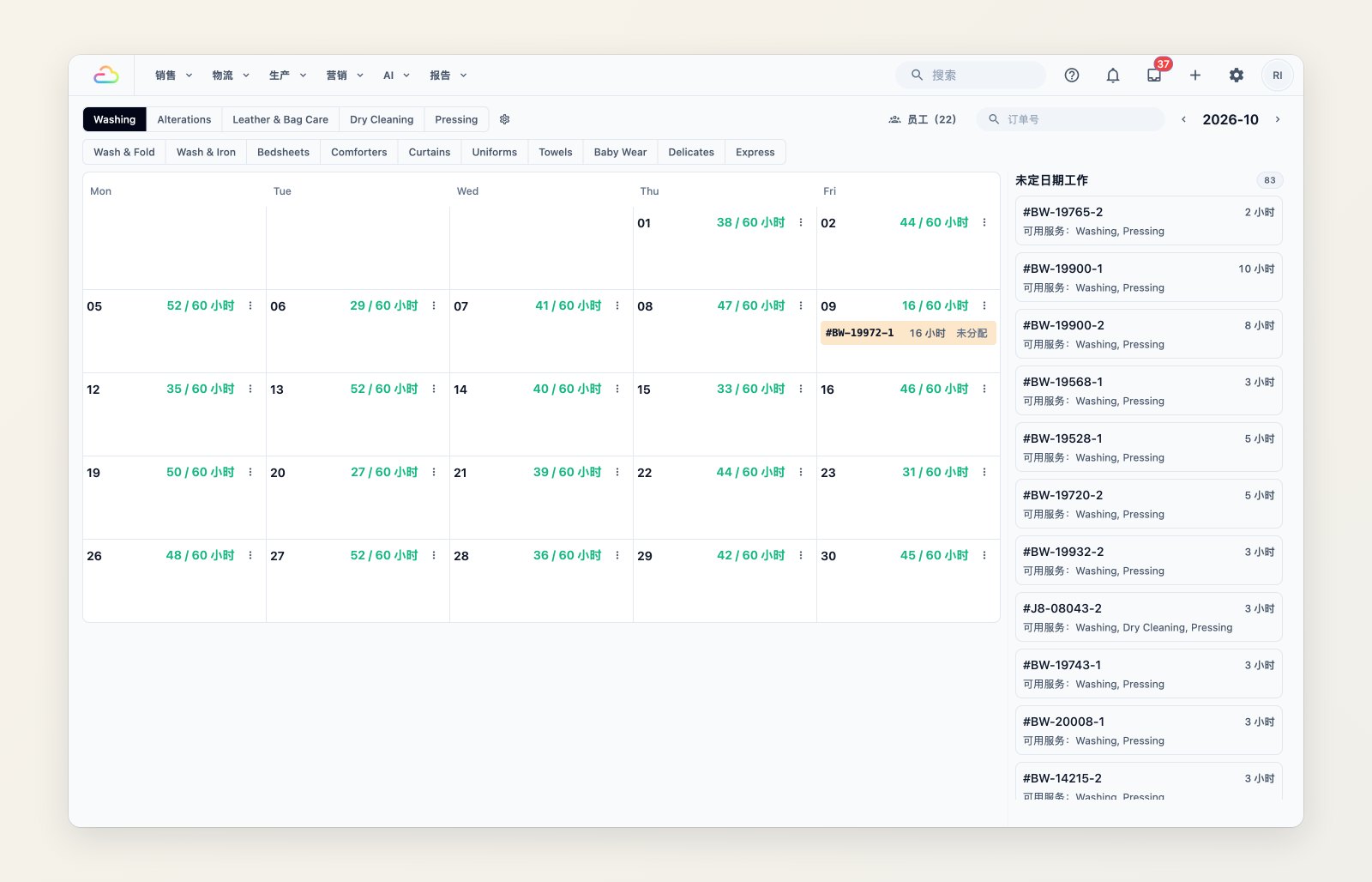Expand the AI menu
This screenshot has height=882, width=1372.
(x=397, y=76)
